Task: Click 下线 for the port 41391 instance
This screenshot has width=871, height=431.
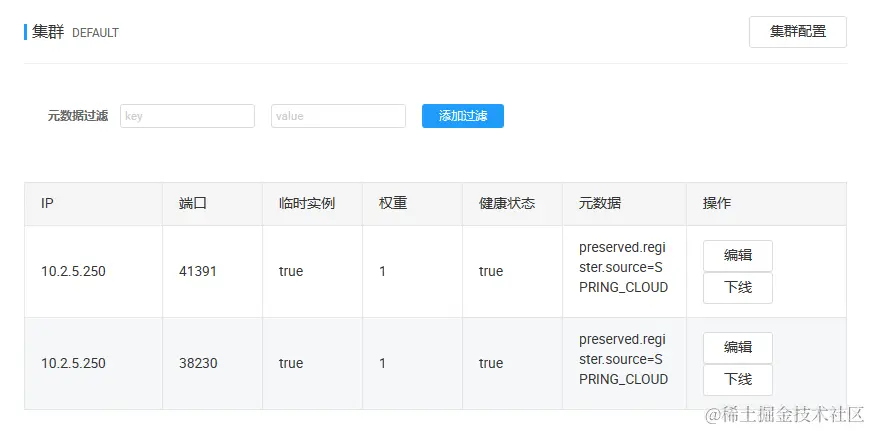Action: click(x=738, y=288)
